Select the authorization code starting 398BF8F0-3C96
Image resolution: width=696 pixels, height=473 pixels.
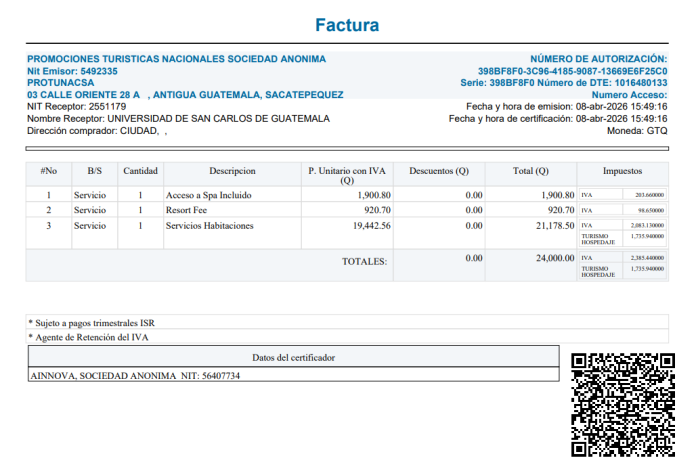coord(572,72)
